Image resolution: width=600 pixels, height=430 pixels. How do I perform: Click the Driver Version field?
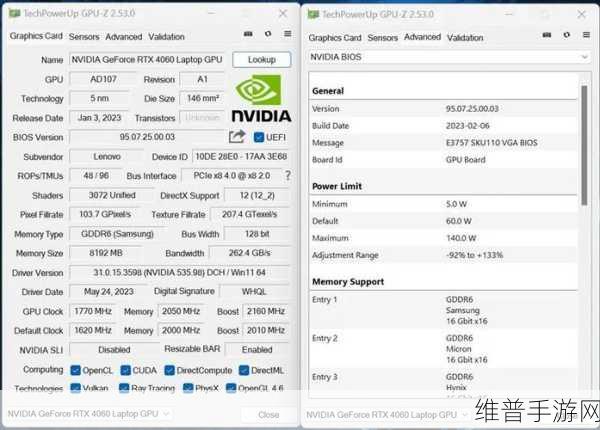[179, 272]
